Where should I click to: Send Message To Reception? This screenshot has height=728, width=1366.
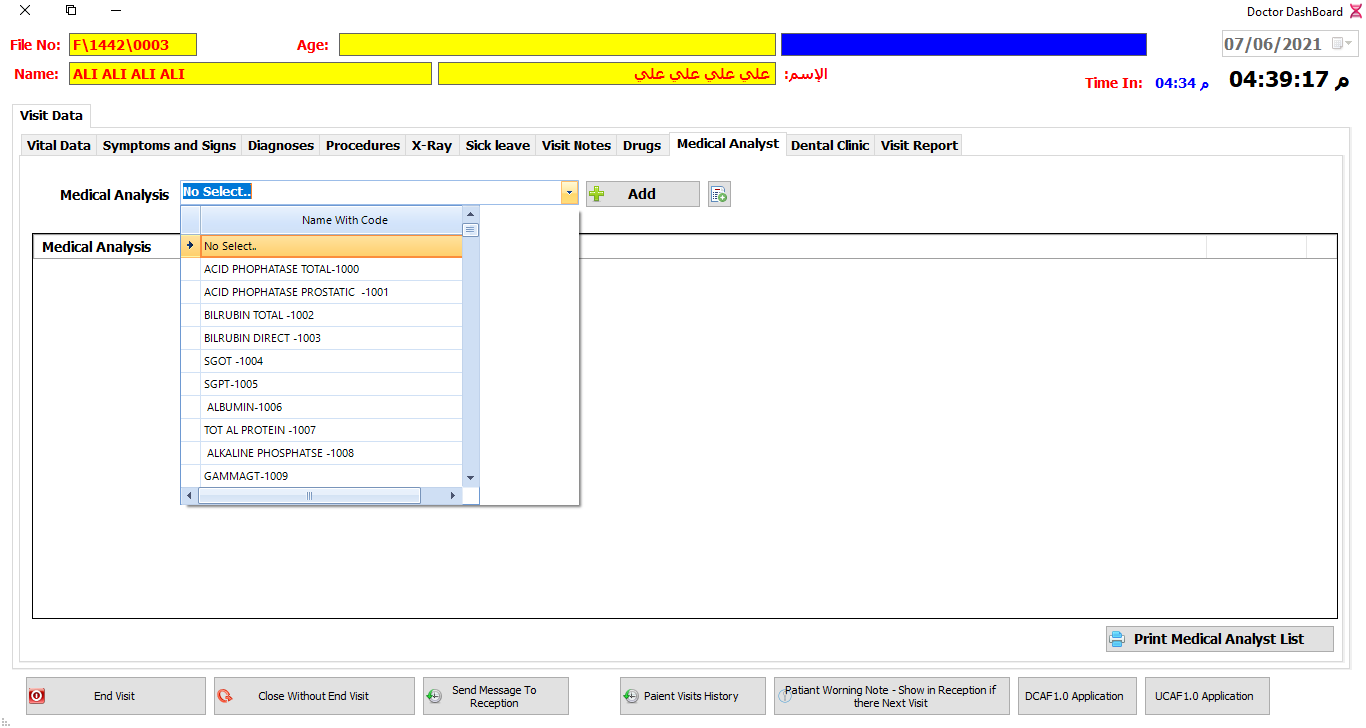point(495,696)
